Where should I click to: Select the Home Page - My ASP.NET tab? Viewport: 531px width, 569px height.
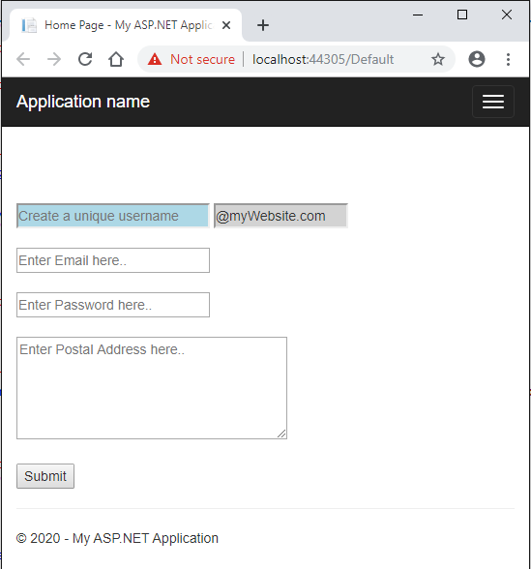[126, 25]
